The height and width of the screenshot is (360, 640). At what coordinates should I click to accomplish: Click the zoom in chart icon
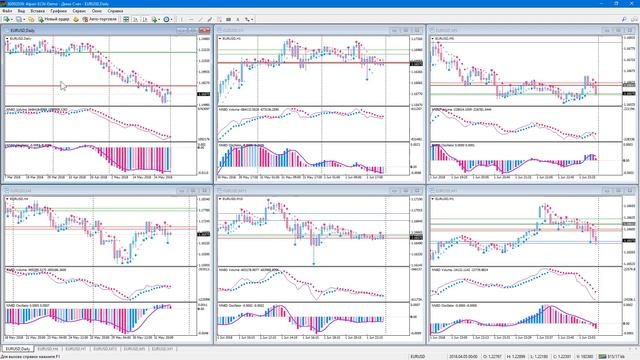(136, 19)
